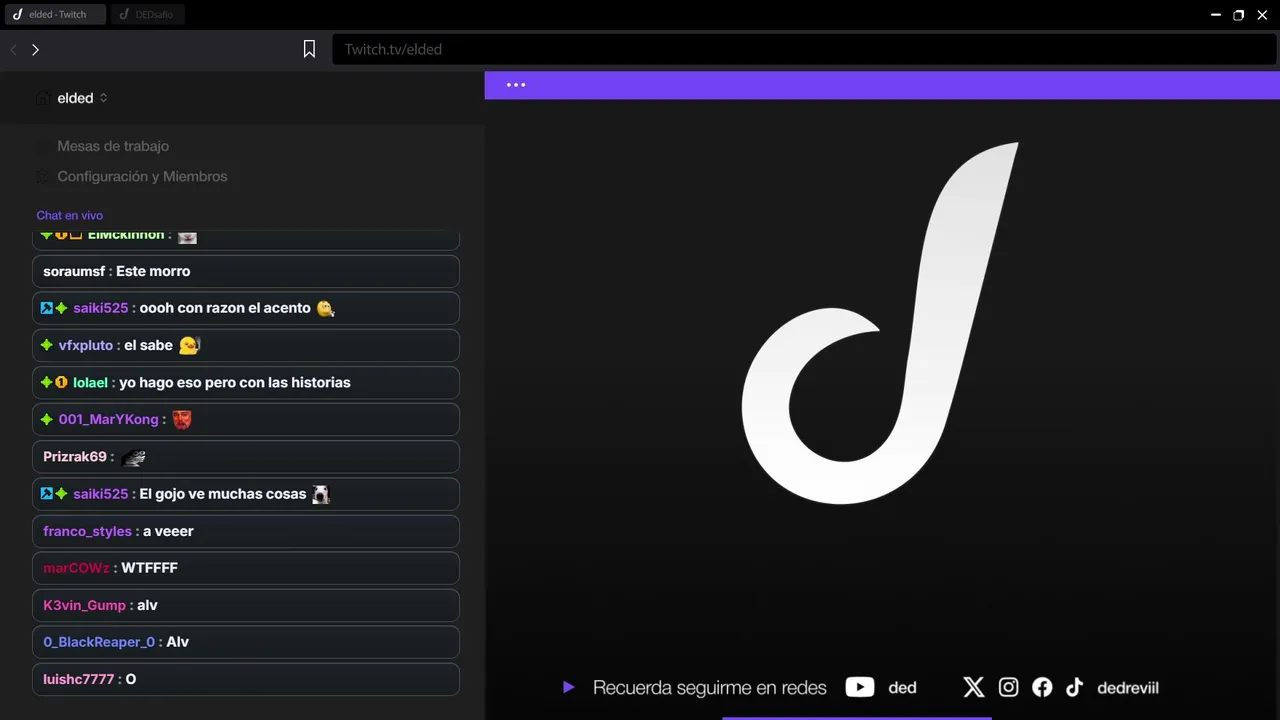The width and height of the screenshot is (1280, 720).
Task: Click the Instagram icon
Action: click(1009, 687)
